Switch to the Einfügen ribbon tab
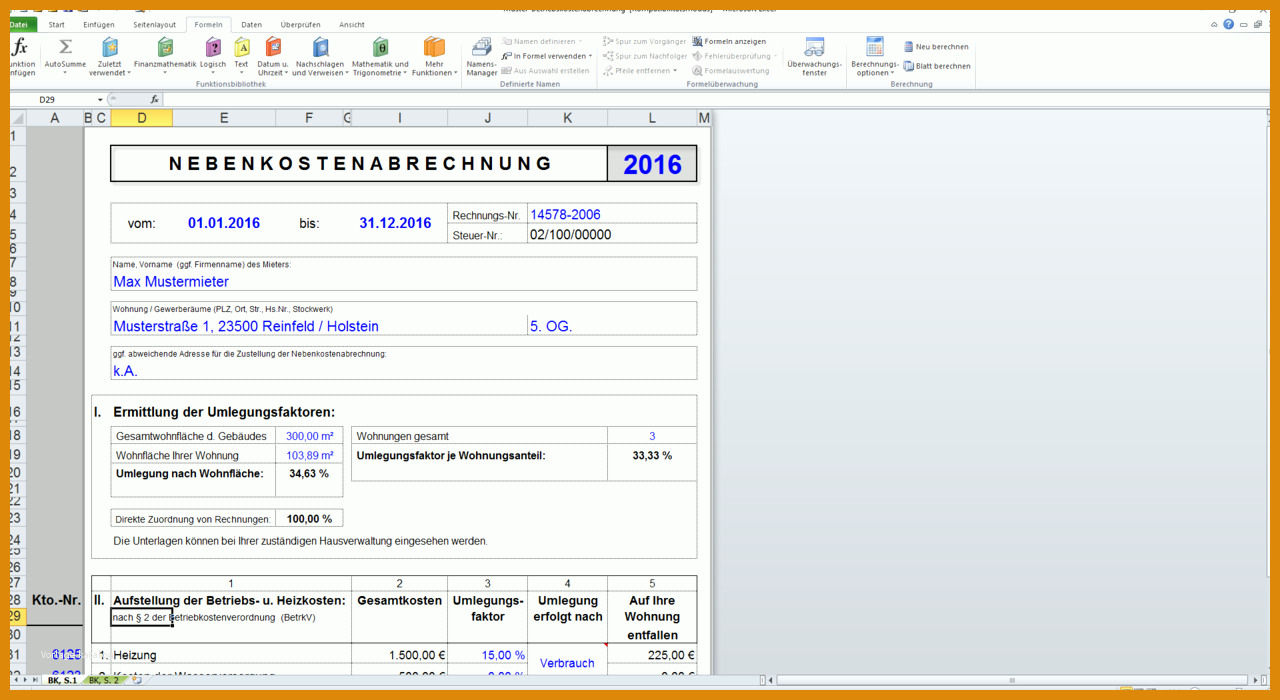The height and width of the screenshot is (700, 1280). [x=99, y=24]
